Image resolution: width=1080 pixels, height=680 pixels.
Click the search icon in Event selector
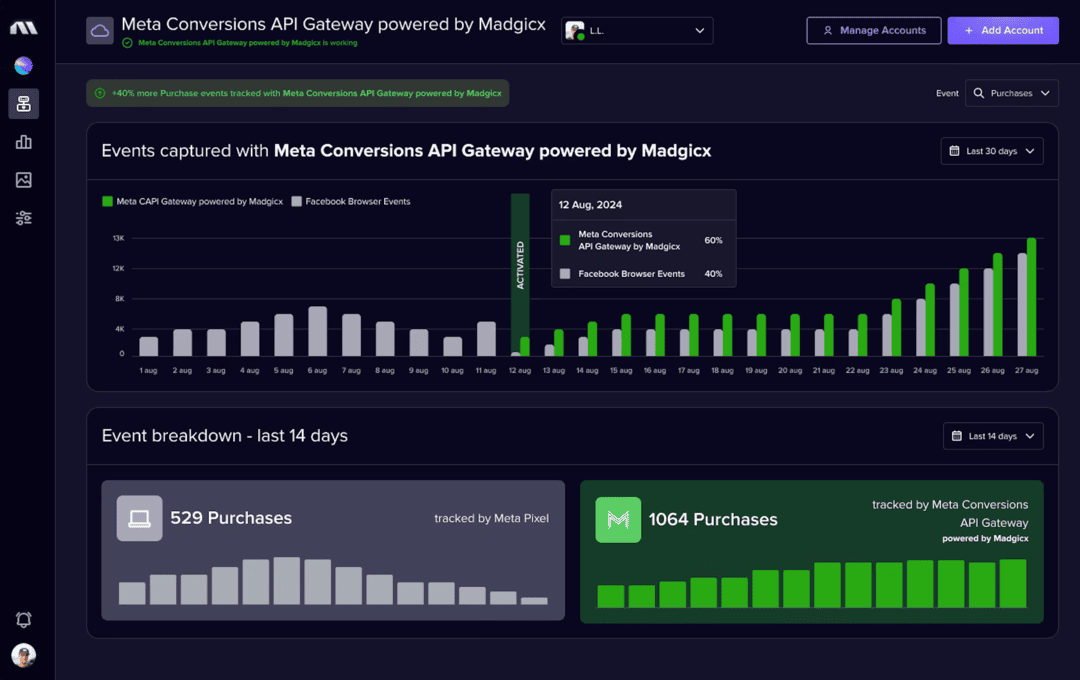click(x=978, y=93)
